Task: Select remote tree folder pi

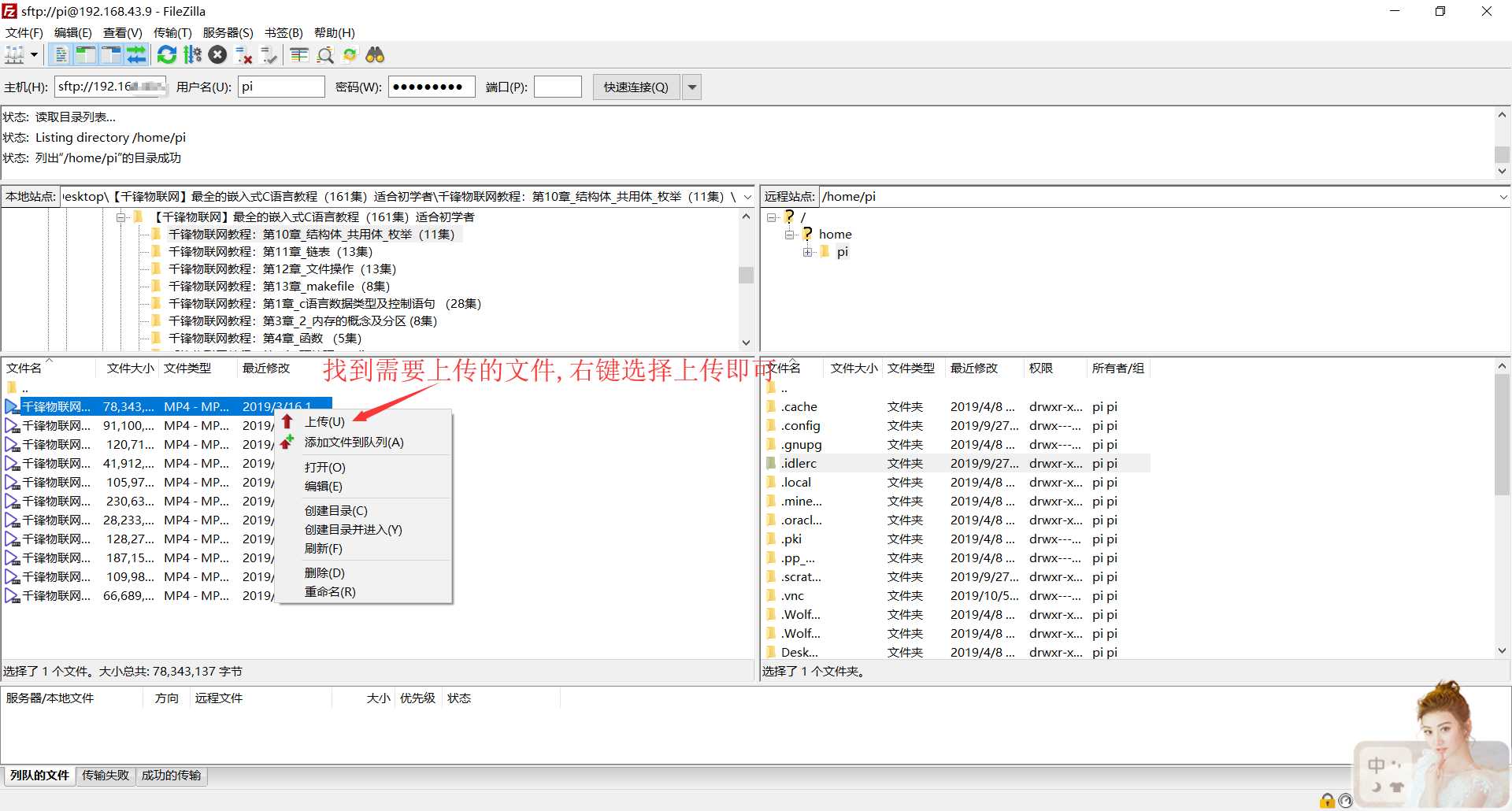Action: tap(842, 252)
